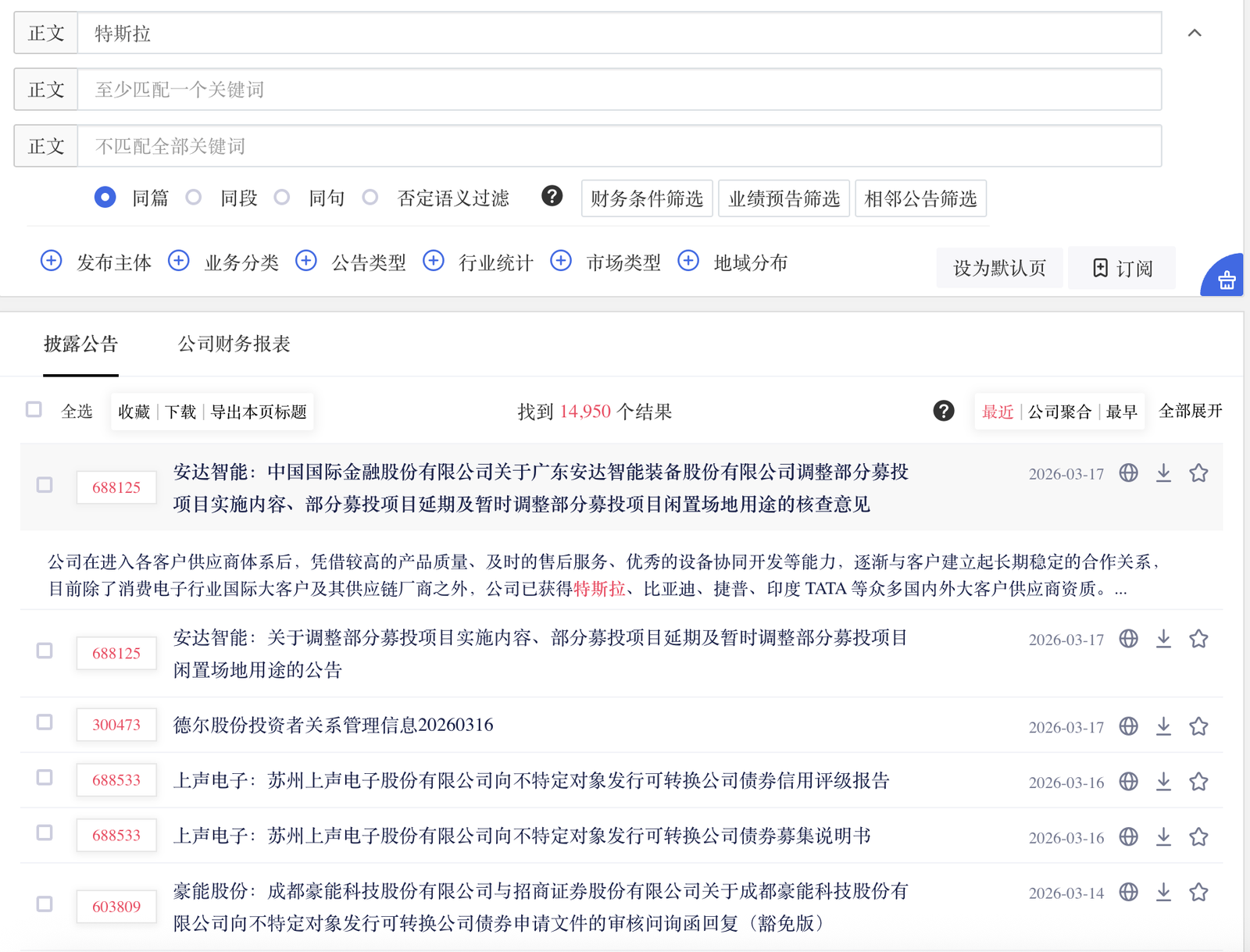Click 导出本页标题 button
This screenshot has height=952, width=1250.
coord(259,412)
